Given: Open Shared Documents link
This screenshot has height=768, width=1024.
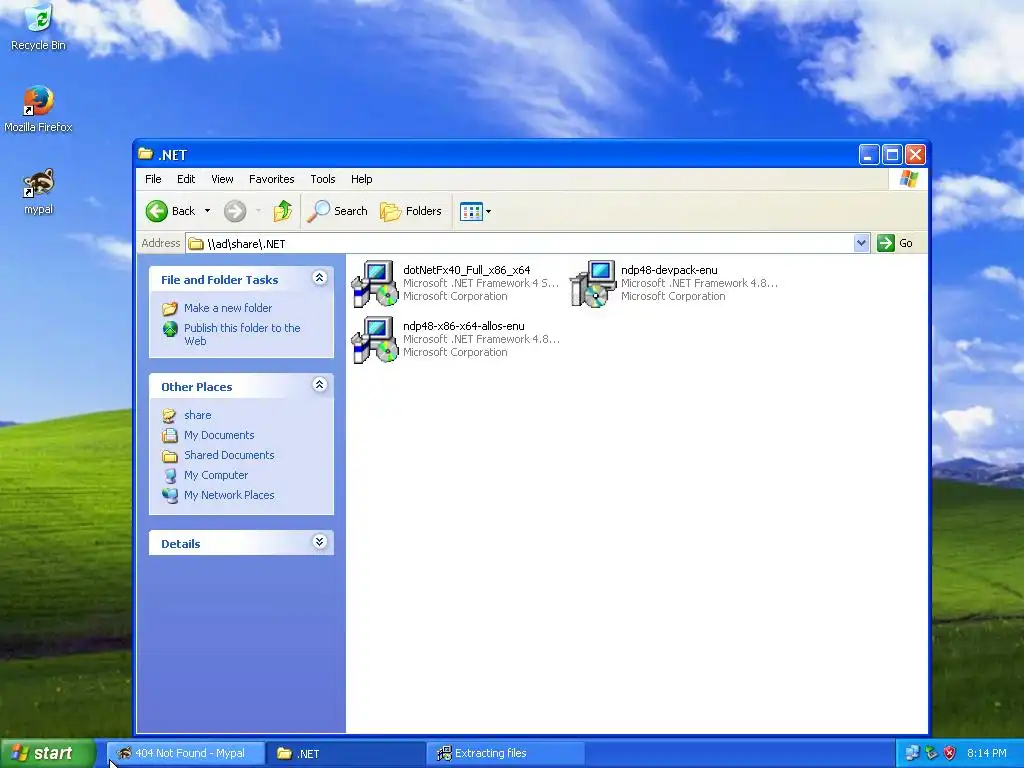Looking at the screenshot, I should pos(229,455).
